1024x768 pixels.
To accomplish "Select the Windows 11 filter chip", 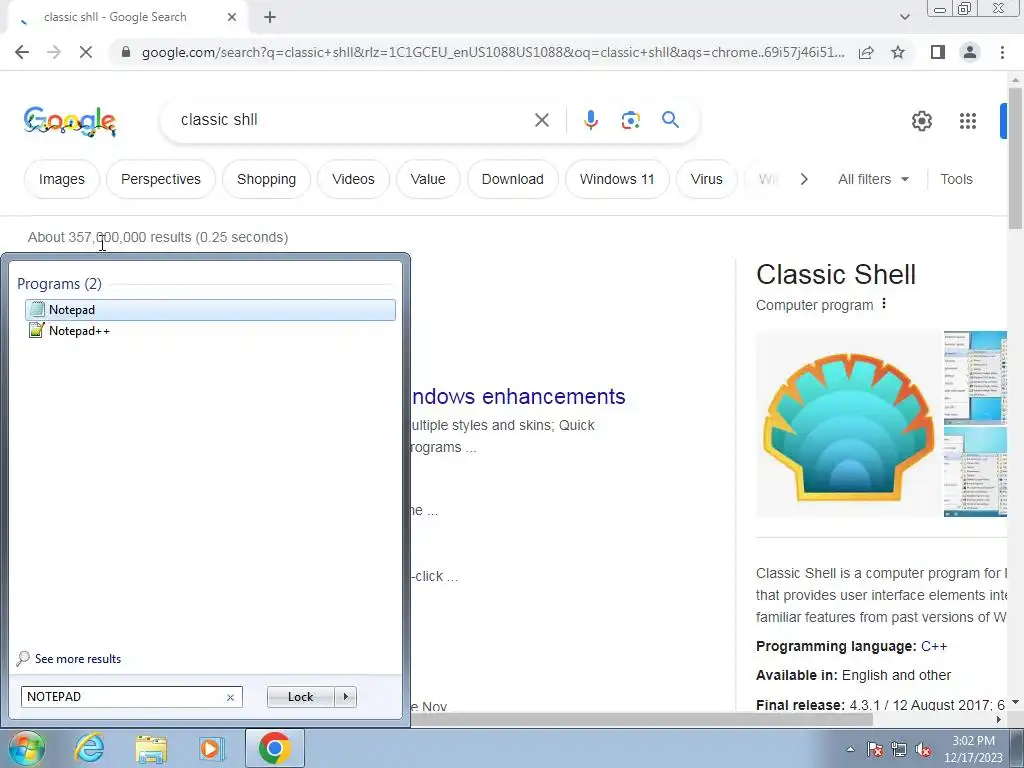I will (x=617, y=179).
